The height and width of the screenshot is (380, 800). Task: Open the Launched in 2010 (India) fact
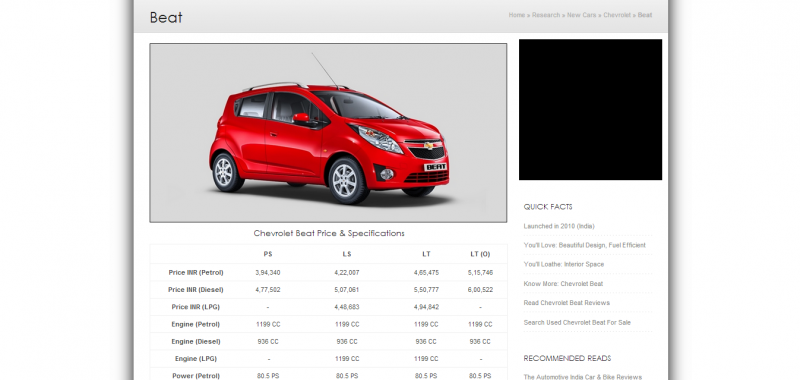click(559, 226)
